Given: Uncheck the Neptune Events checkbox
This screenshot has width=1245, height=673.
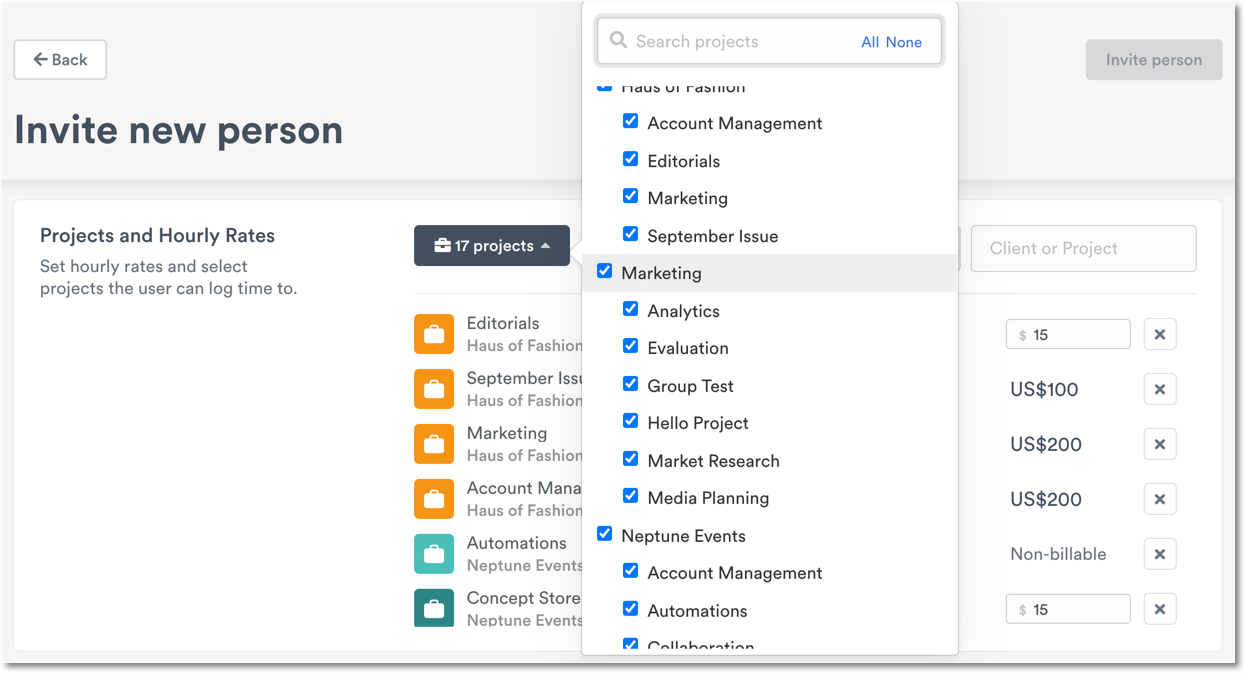Looking at the screenshot, I should pos(604,535).
